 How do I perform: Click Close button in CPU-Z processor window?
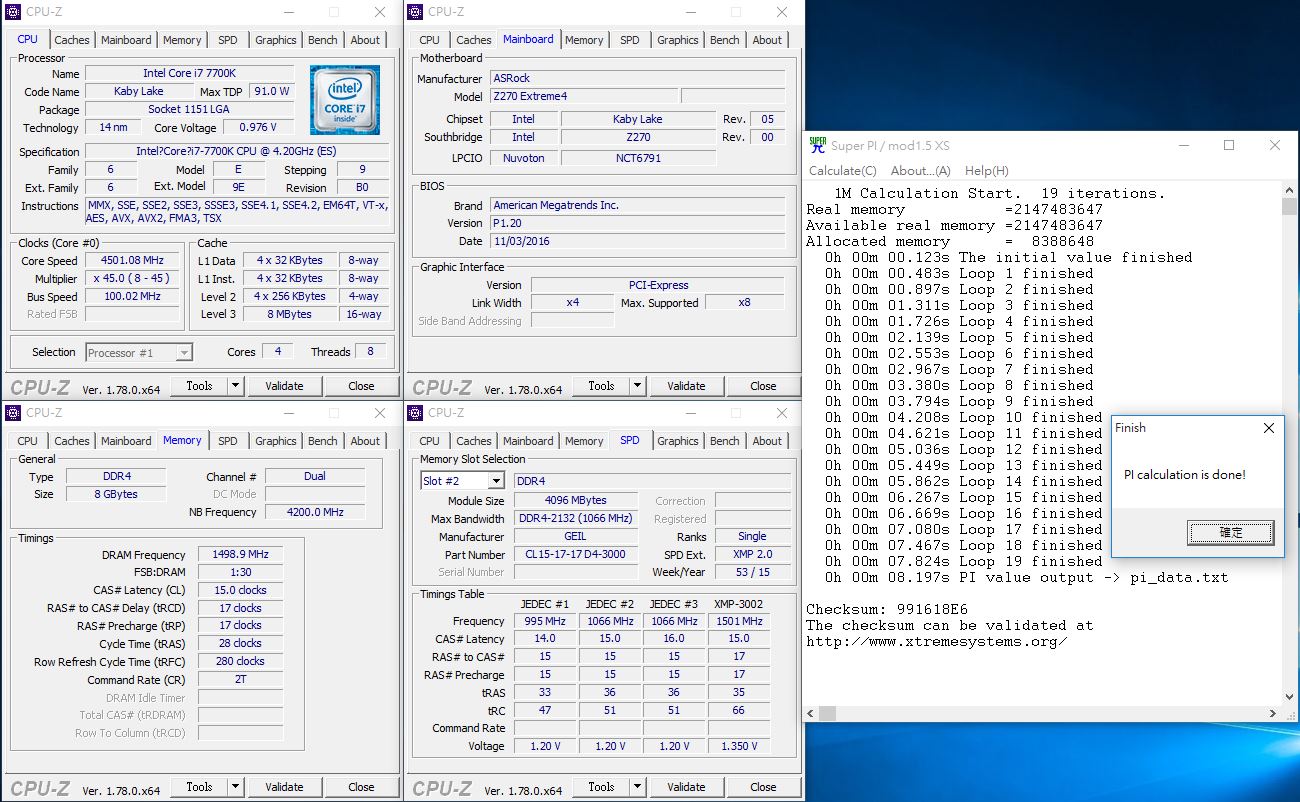(361, 386)
